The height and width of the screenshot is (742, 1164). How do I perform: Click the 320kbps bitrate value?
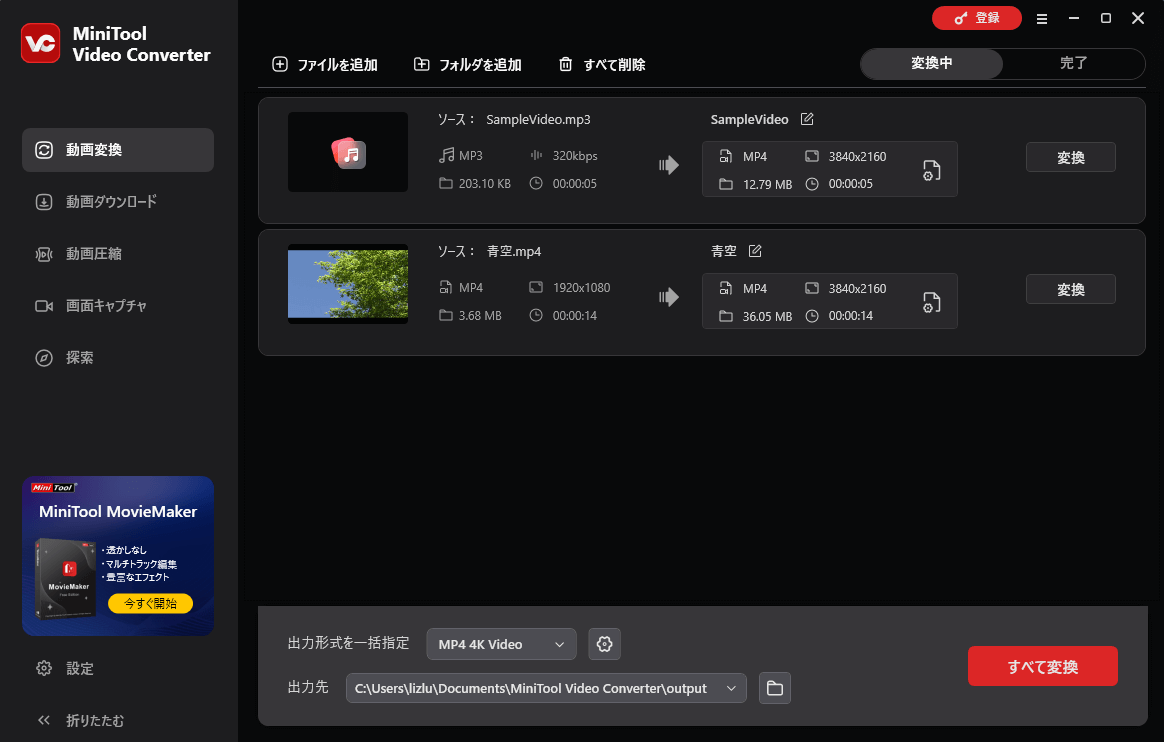click(575, 156)
